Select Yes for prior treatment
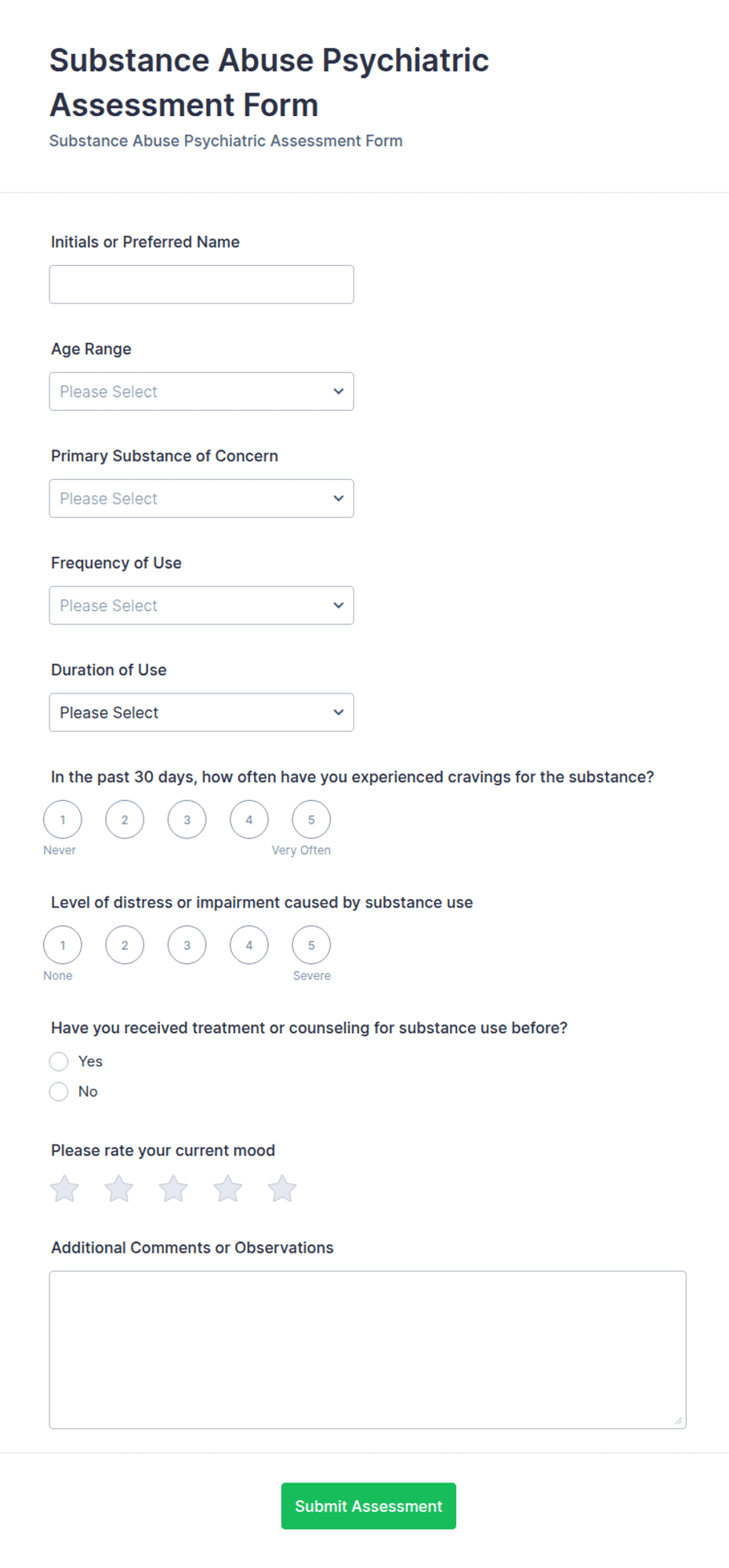This screenshot has height=1568, width=729. [x=59, y=1061]
